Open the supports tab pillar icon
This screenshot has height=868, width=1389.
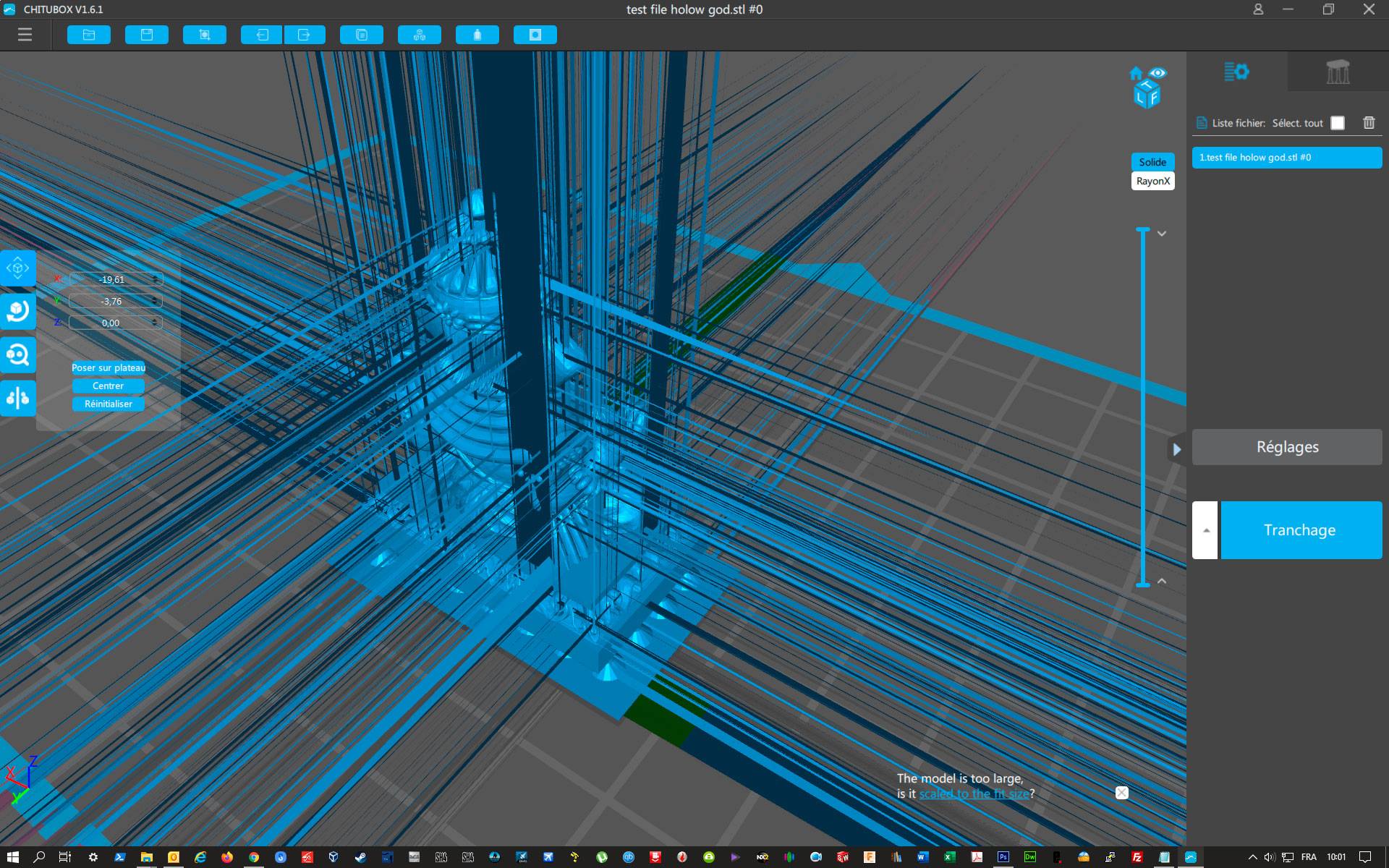click(x=1338, y=72)
